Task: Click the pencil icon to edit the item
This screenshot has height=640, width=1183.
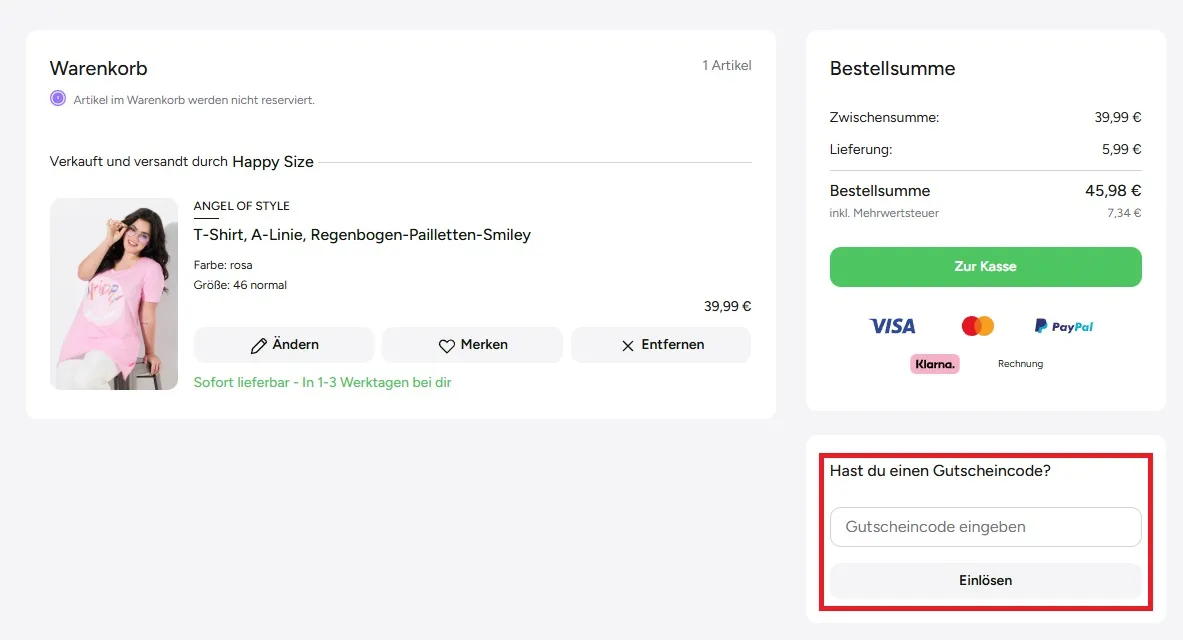Action: tap(259, 345)
